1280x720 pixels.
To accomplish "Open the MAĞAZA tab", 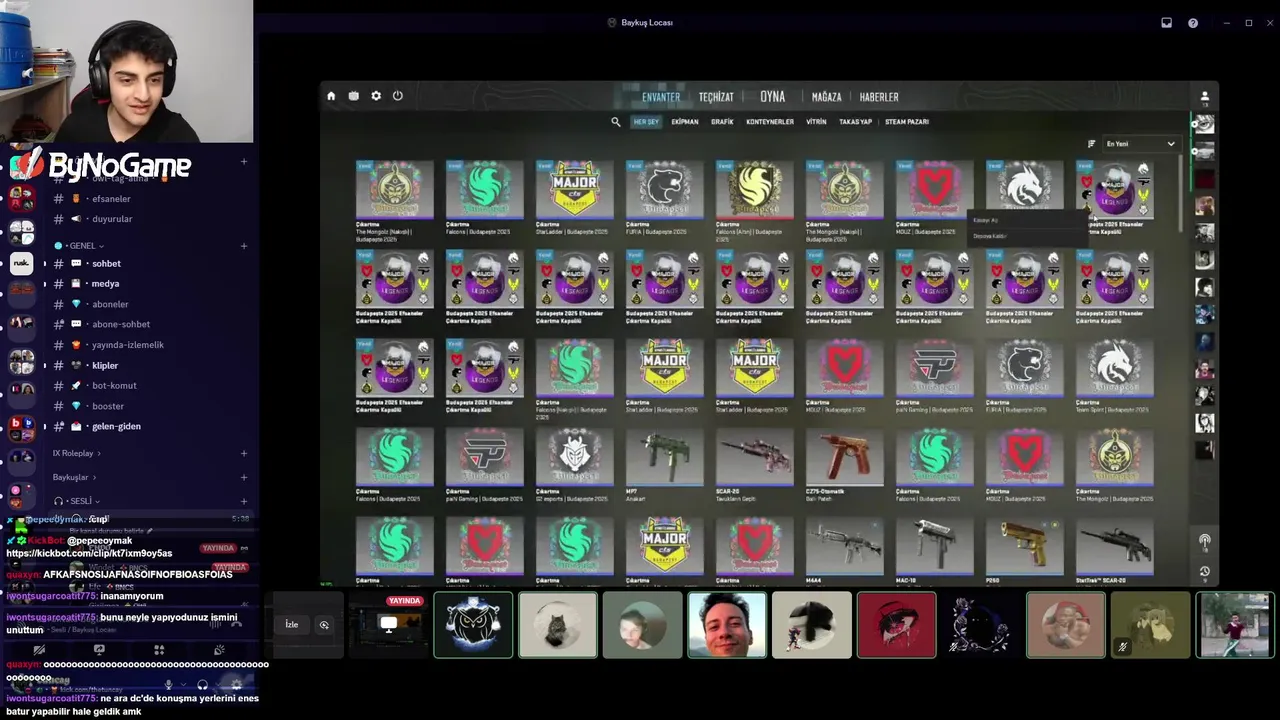I will [826, 97].
